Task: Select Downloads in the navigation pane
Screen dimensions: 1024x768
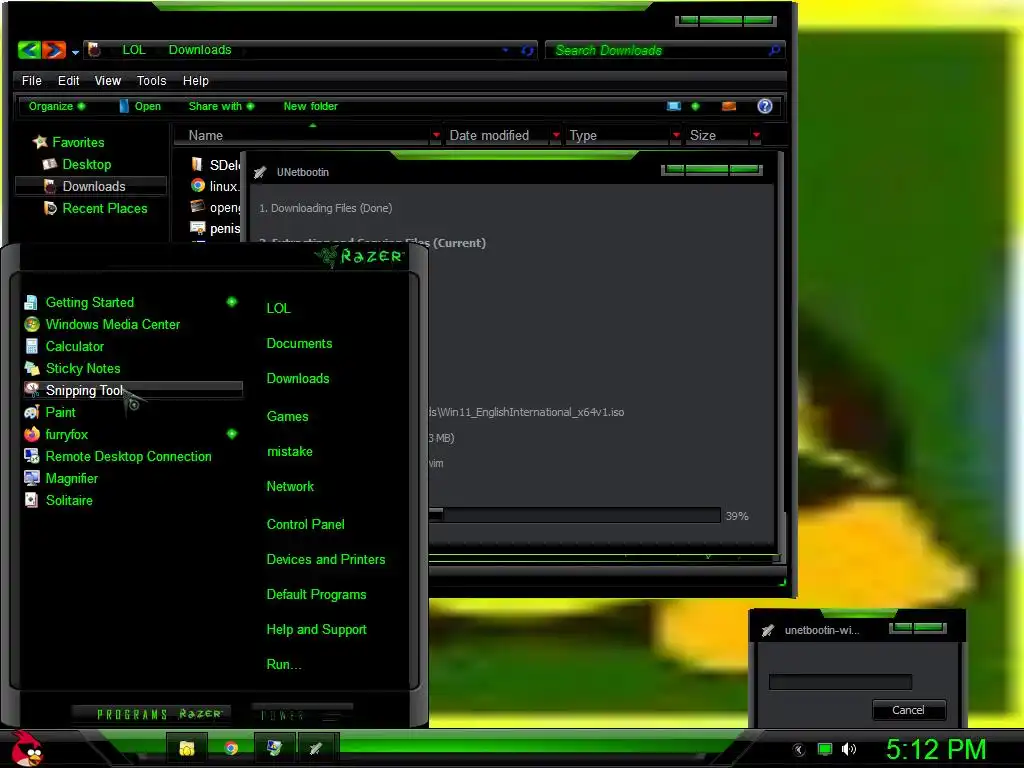Action: click(x=91, y=187)
